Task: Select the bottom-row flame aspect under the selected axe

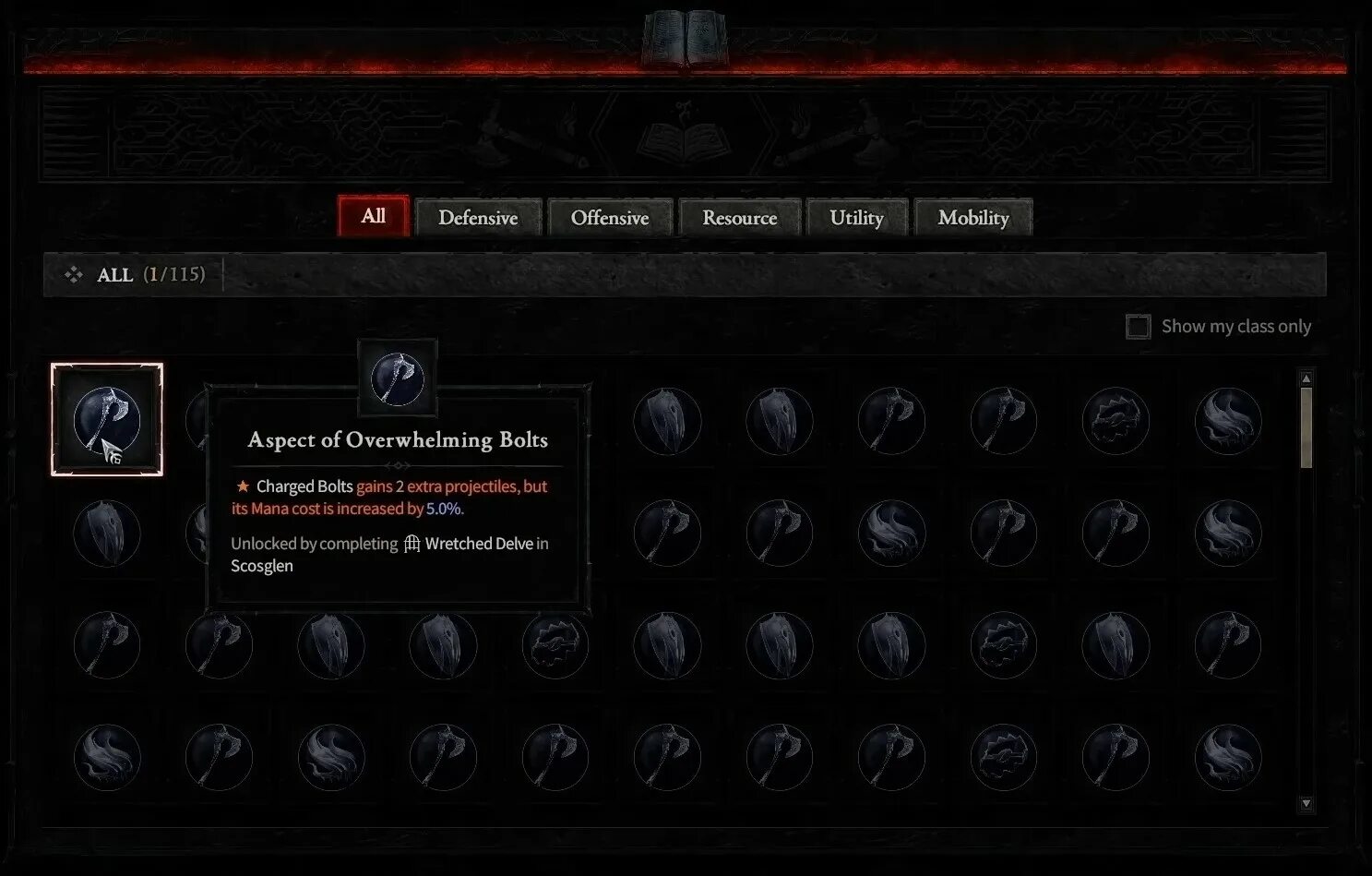Action: coord(107,758)
